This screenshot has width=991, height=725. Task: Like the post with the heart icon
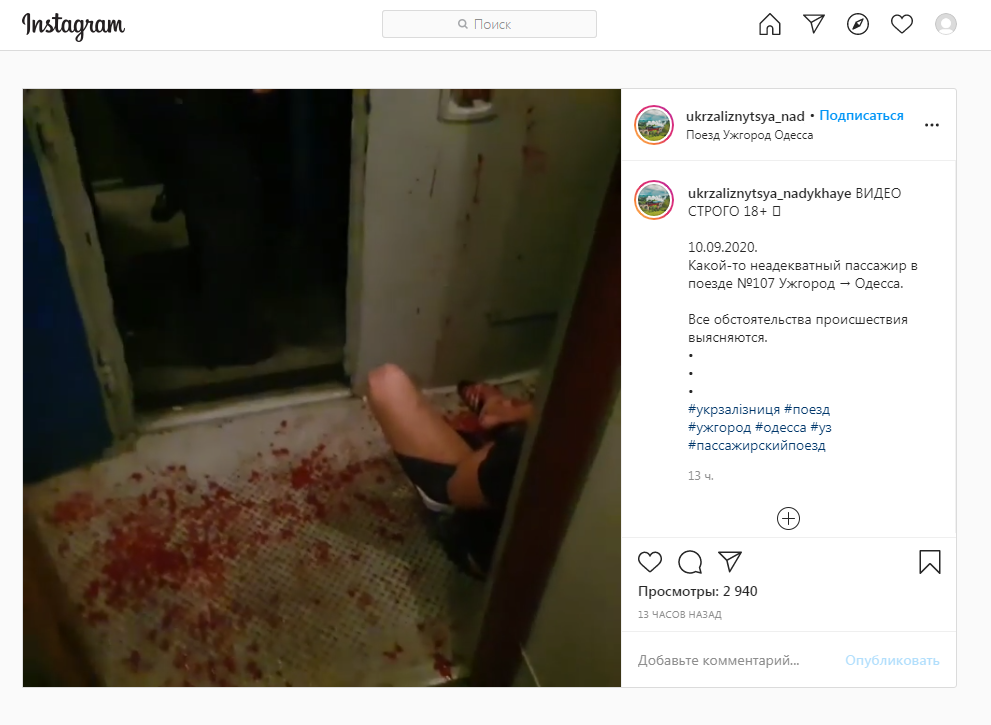click(x=650, y=561)
